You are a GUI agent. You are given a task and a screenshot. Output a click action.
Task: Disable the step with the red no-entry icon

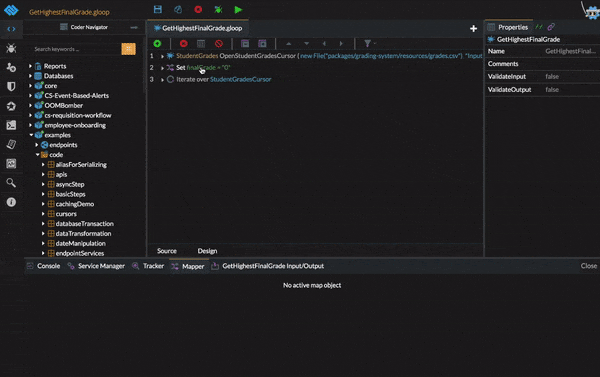(219, 44)
